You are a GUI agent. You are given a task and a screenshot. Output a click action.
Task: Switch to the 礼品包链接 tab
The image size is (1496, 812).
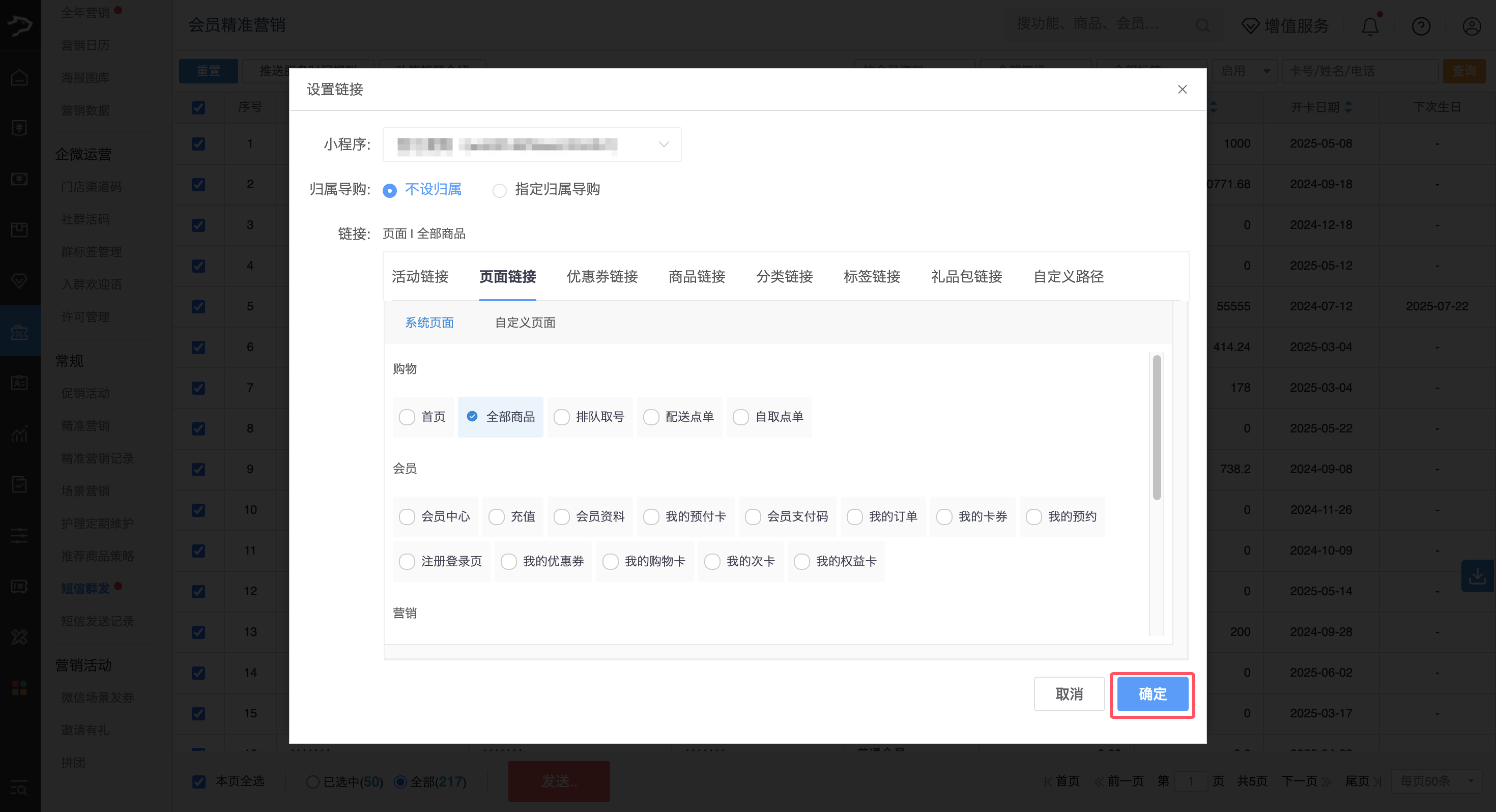966,276
